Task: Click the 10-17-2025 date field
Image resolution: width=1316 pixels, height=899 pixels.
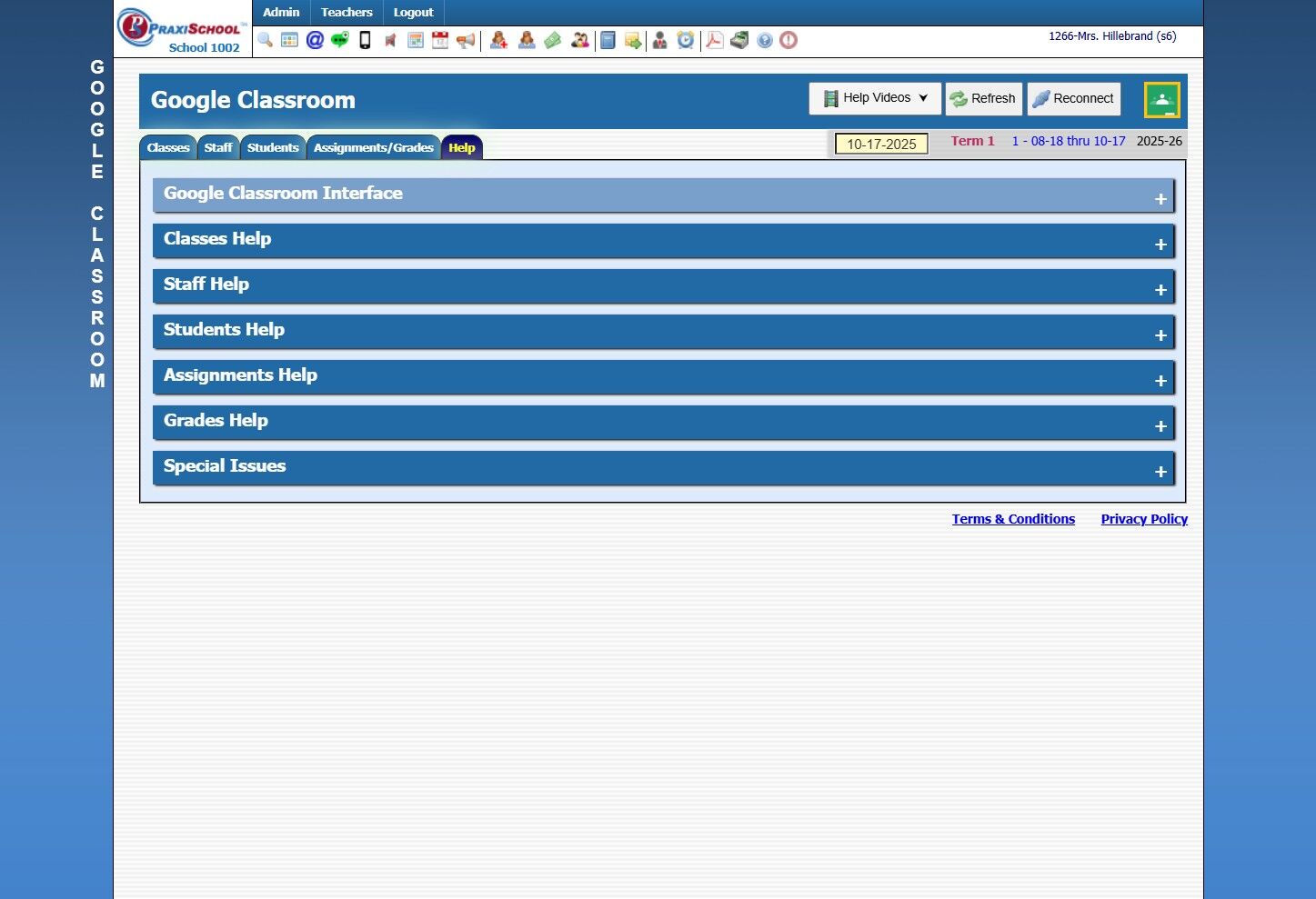Action: (881, 144)
